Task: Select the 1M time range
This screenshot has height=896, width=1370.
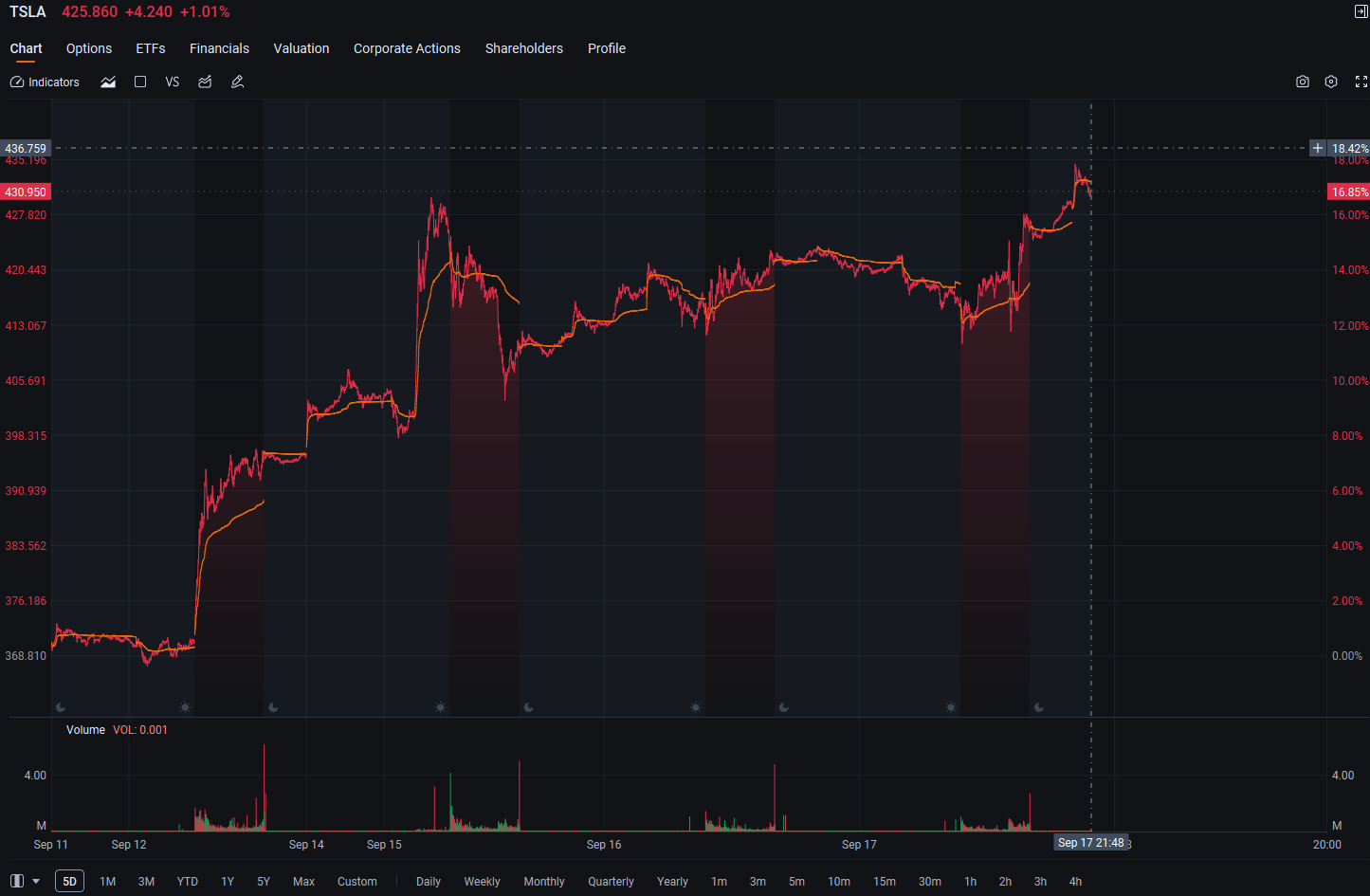Action: click(x=108, y=882)
